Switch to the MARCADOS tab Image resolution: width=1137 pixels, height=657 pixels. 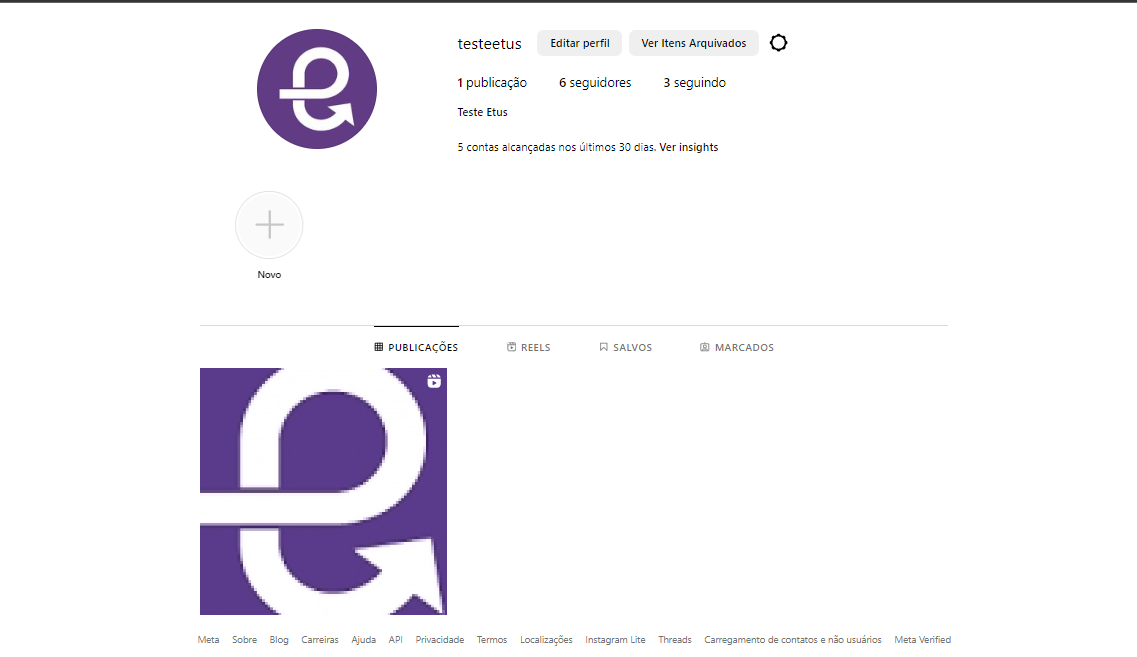(x=737, y=347)
